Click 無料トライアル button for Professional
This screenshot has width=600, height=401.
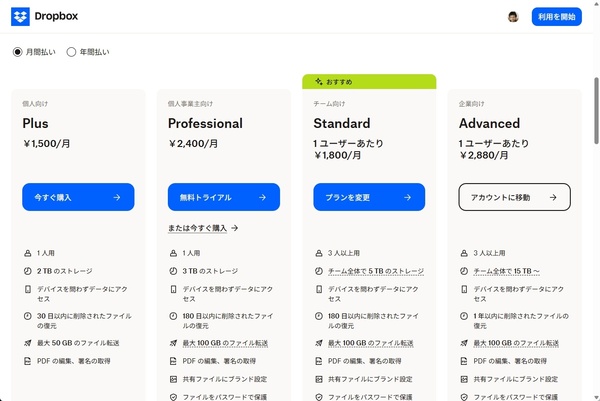pyautogui.click(x=224, y=197)
